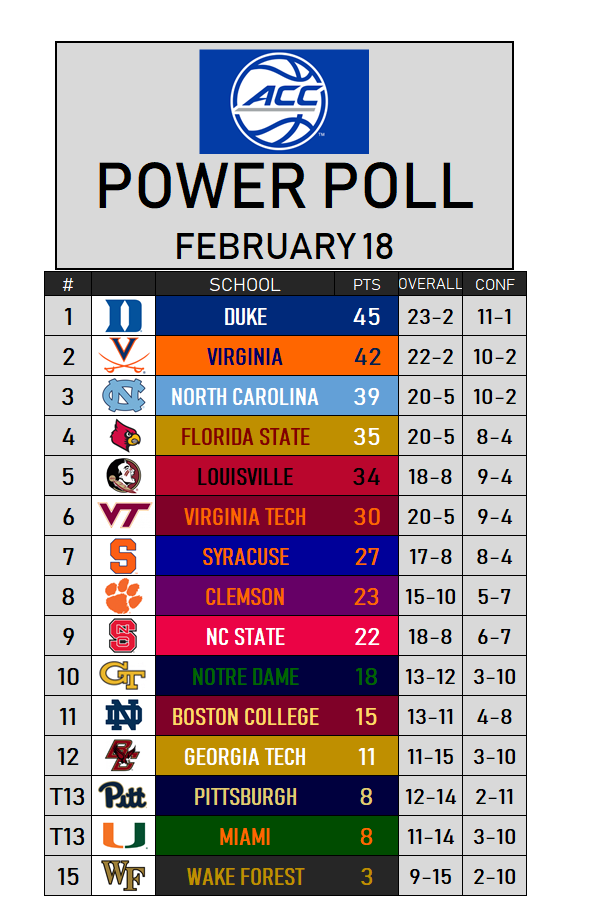Select the DUKE school name cell
The image size is (611, 920).
click(245, 316)
